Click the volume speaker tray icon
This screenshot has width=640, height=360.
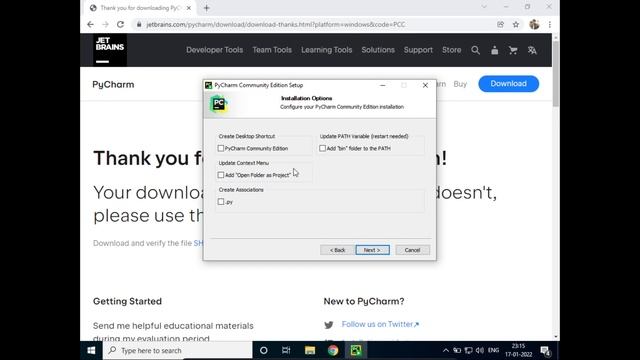click(x=480, y=350)
